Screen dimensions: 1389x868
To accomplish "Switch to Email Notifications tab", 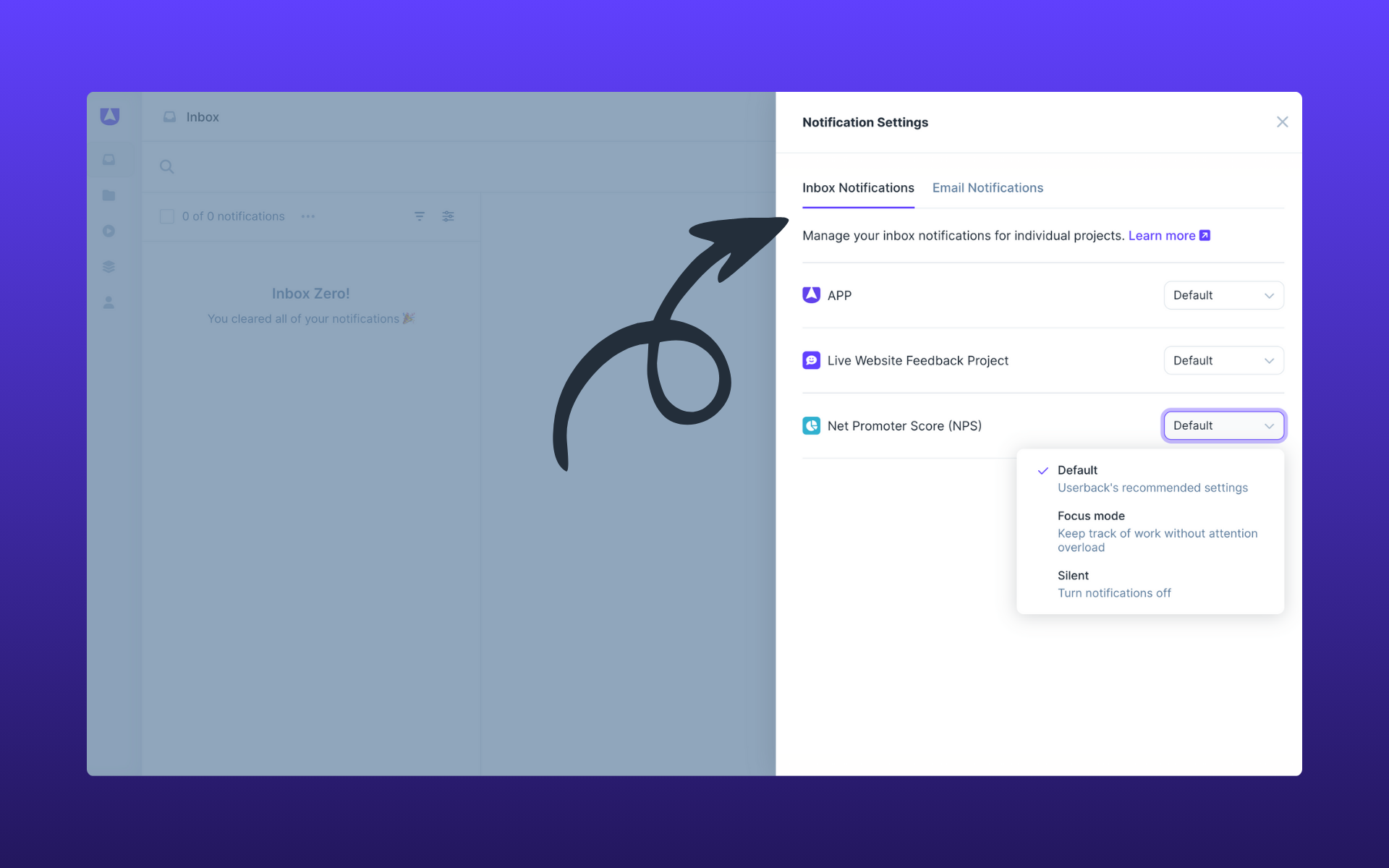I will [987, 187].
